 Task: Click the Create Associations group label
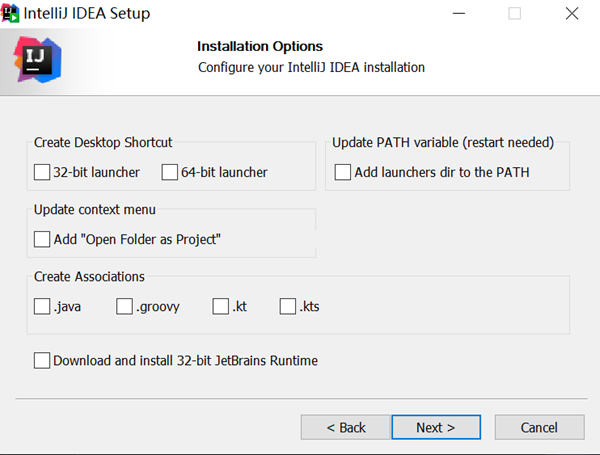90,276
